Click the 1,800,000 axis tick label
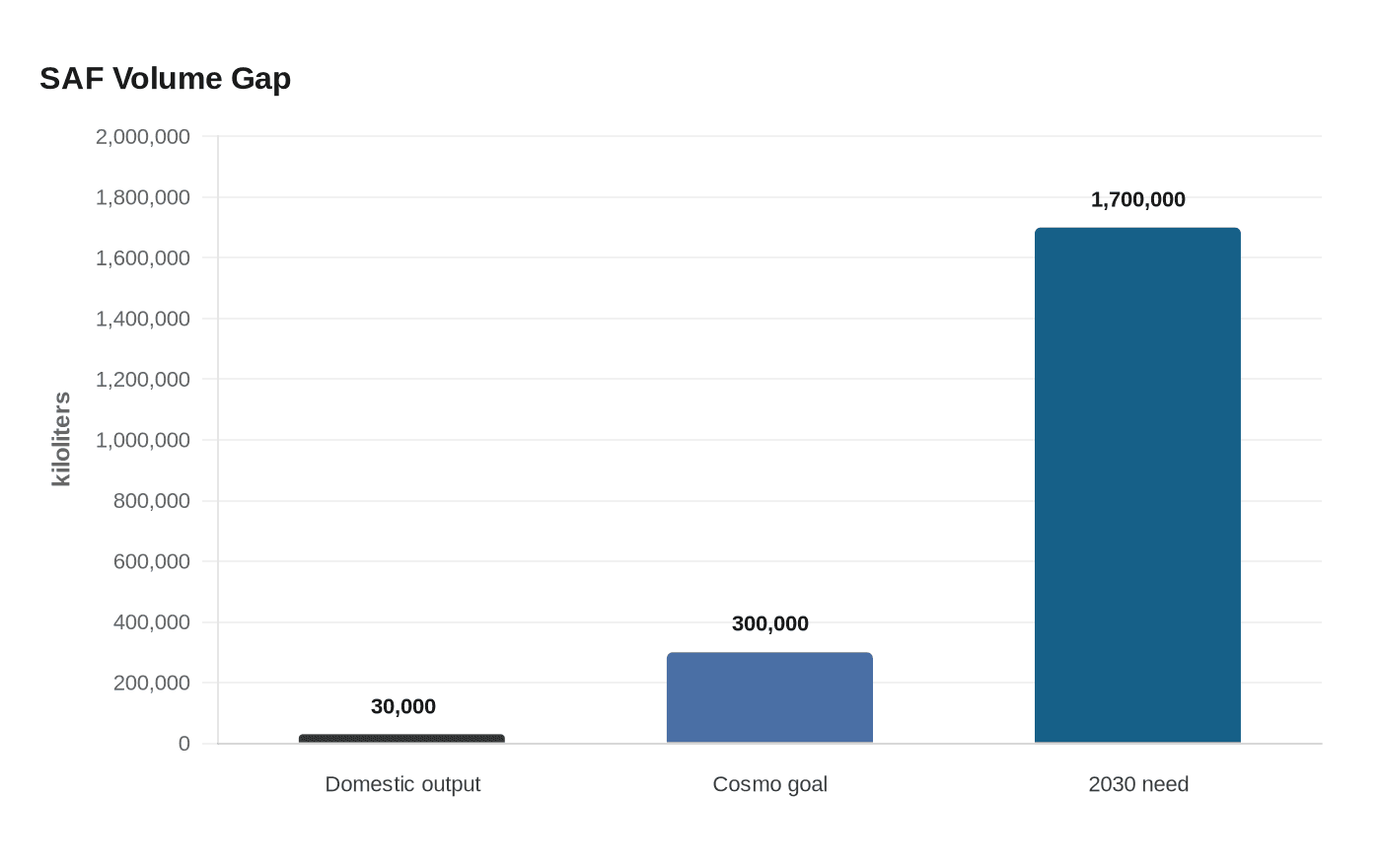This screenshot has width=1381, height=868. coord(142,197)
